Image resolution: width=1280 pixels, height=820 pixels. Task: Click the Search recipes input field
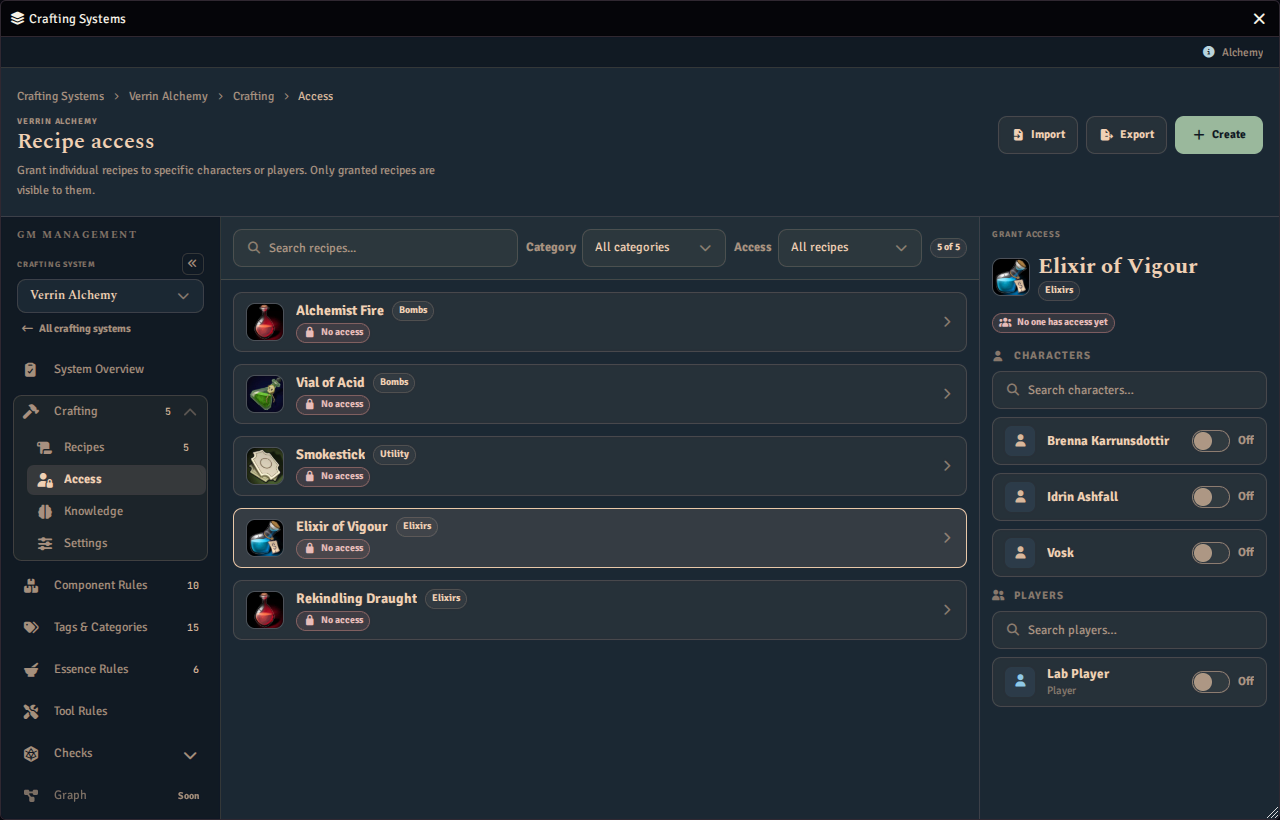coord(375,248)
